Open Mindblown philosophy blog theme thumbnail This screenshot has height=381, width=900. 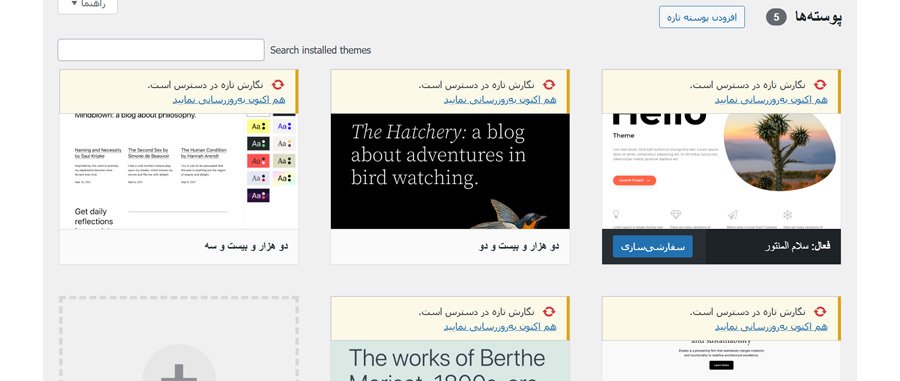click(179, 171)
